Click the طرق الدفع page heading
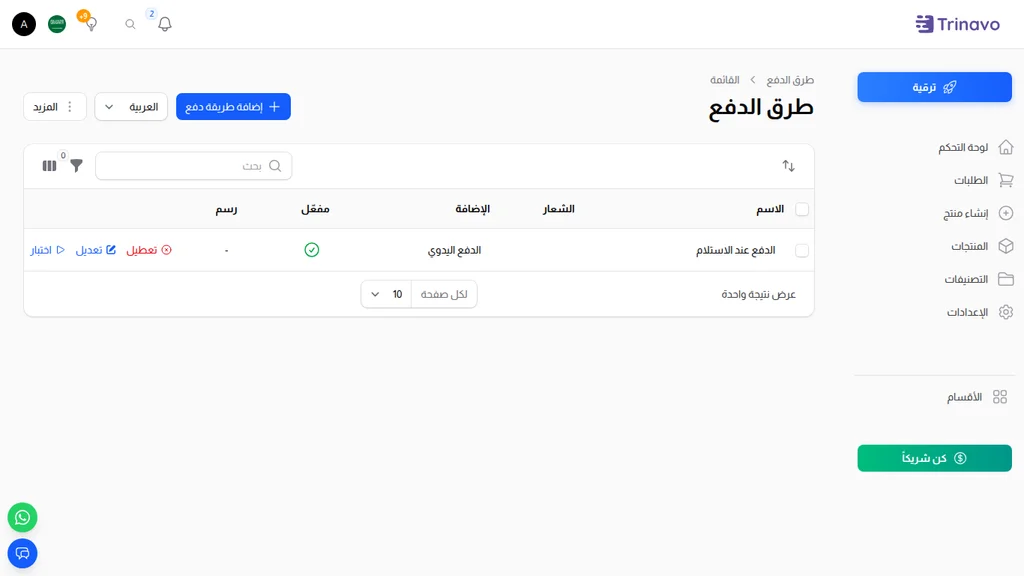1024x576 pixels. pyautogui.click(x=761, y=108)
